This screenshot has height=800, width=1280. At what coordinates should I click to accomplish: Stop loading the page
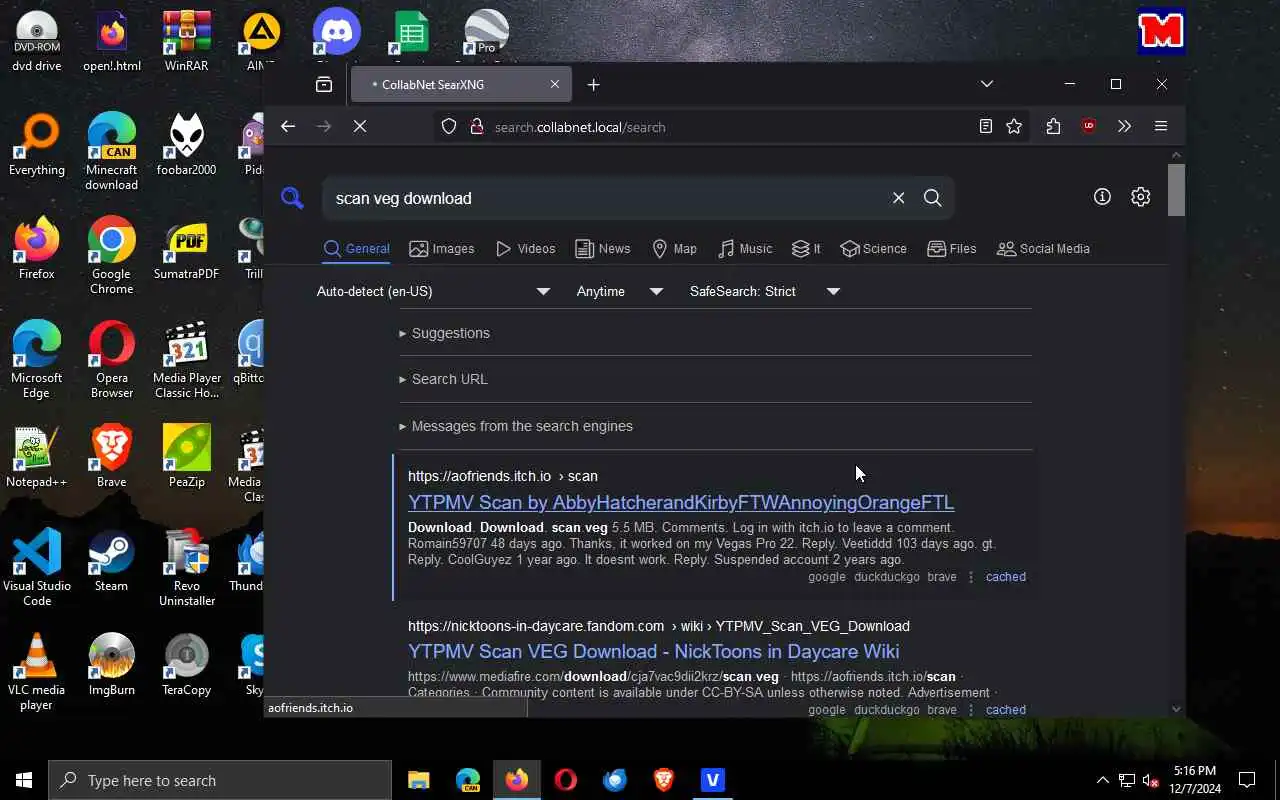tap(360, 126)
